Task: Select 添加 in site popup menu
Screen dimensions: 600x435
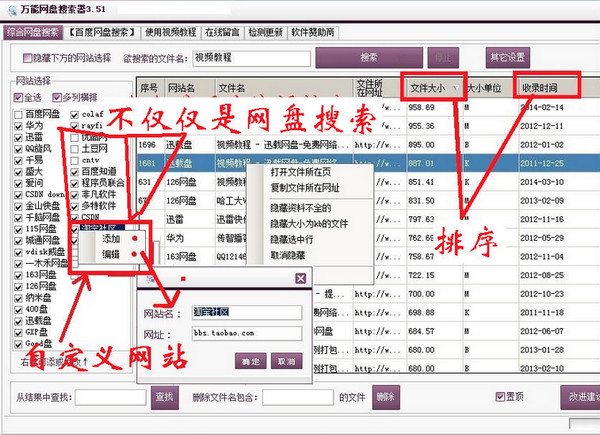Action: 111,239
